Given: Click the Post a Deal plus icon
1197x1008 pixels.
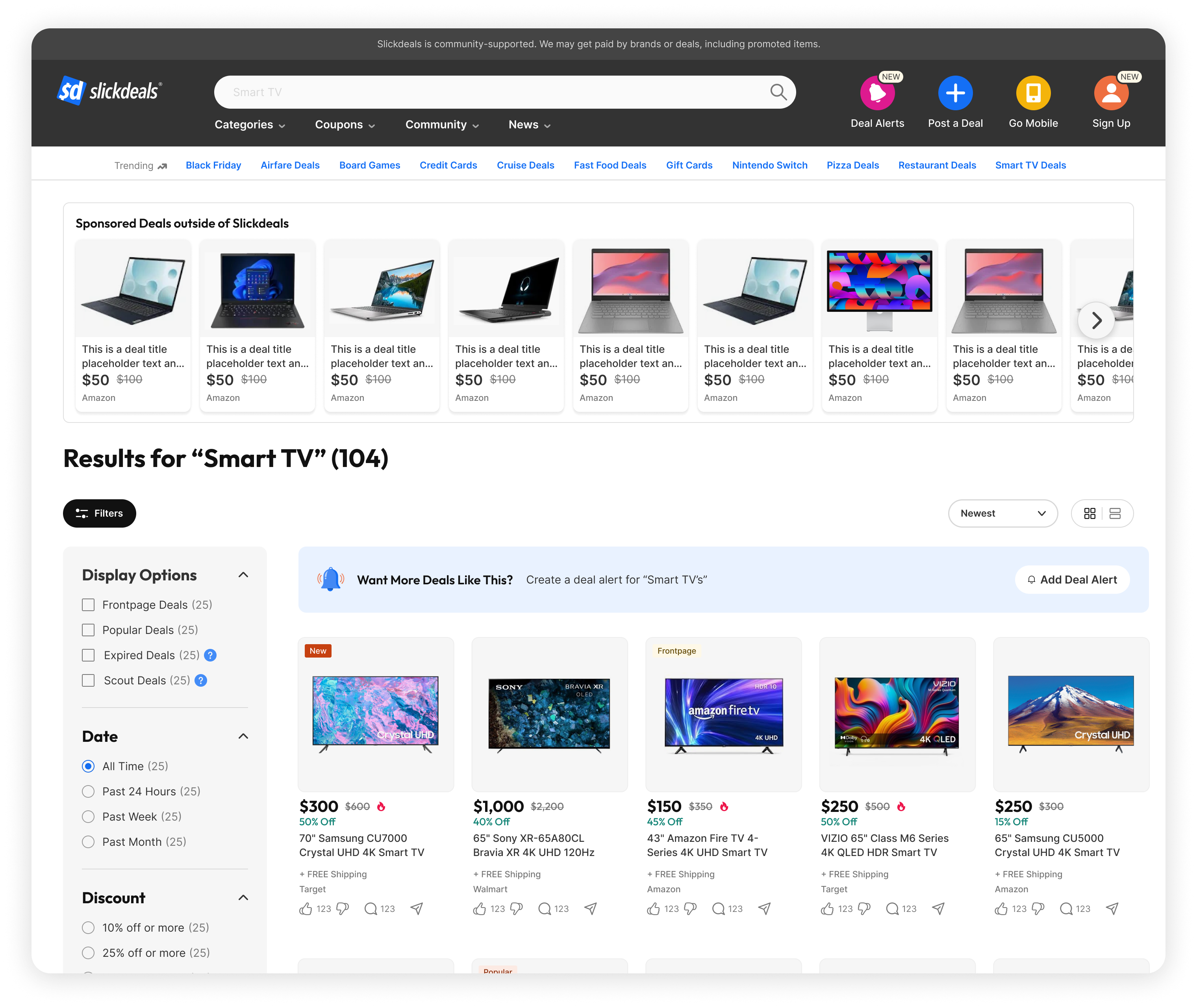Looking at the screenshot, I should point(955,93).
